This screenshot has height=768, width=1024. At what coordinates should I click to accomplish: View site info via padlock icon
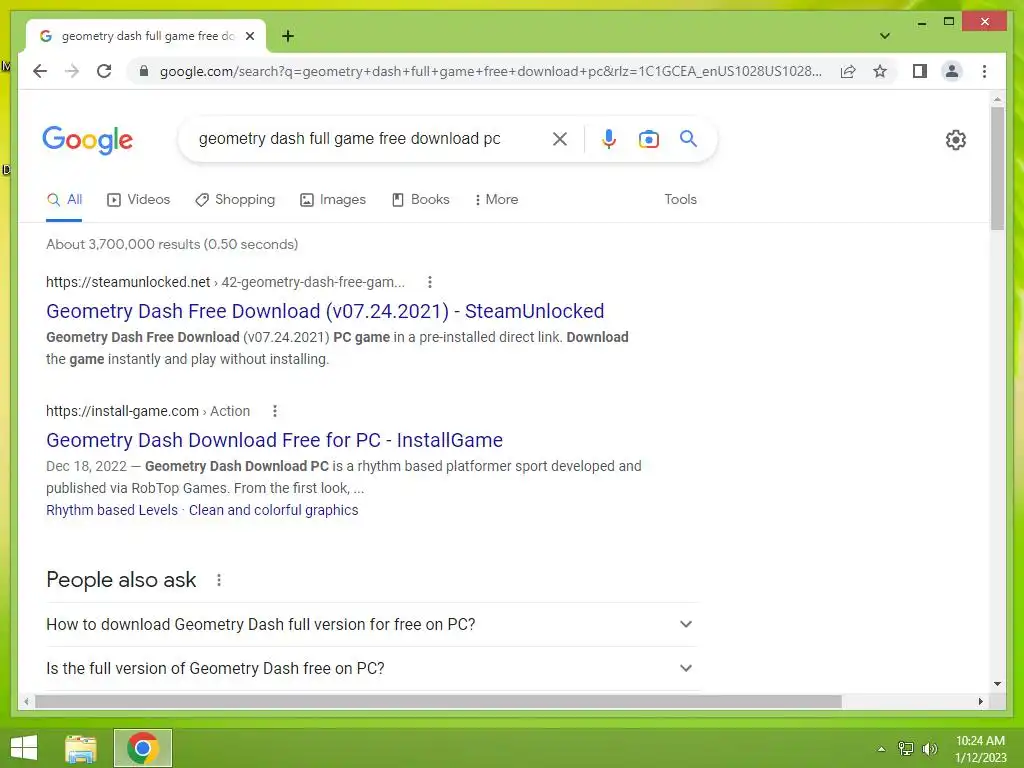click(x=144, y=71)
